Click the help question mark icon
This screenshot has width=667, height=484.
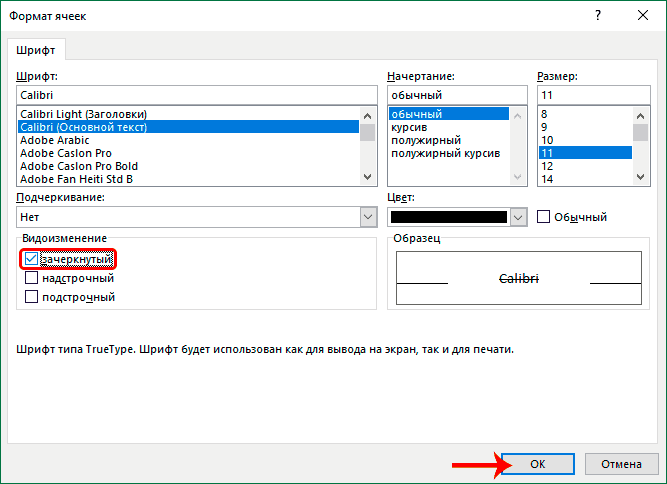[x=598, y=16]
